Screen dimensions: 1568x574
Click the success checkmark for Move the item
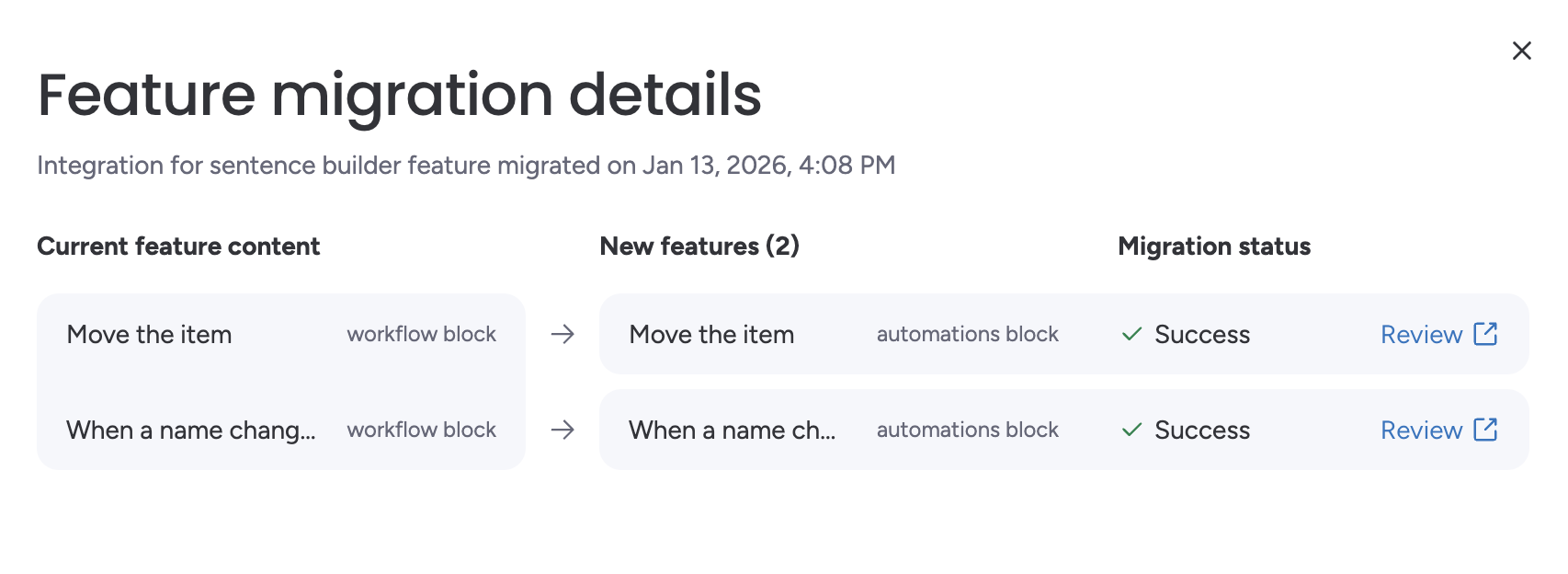(x=1131, y=334)
